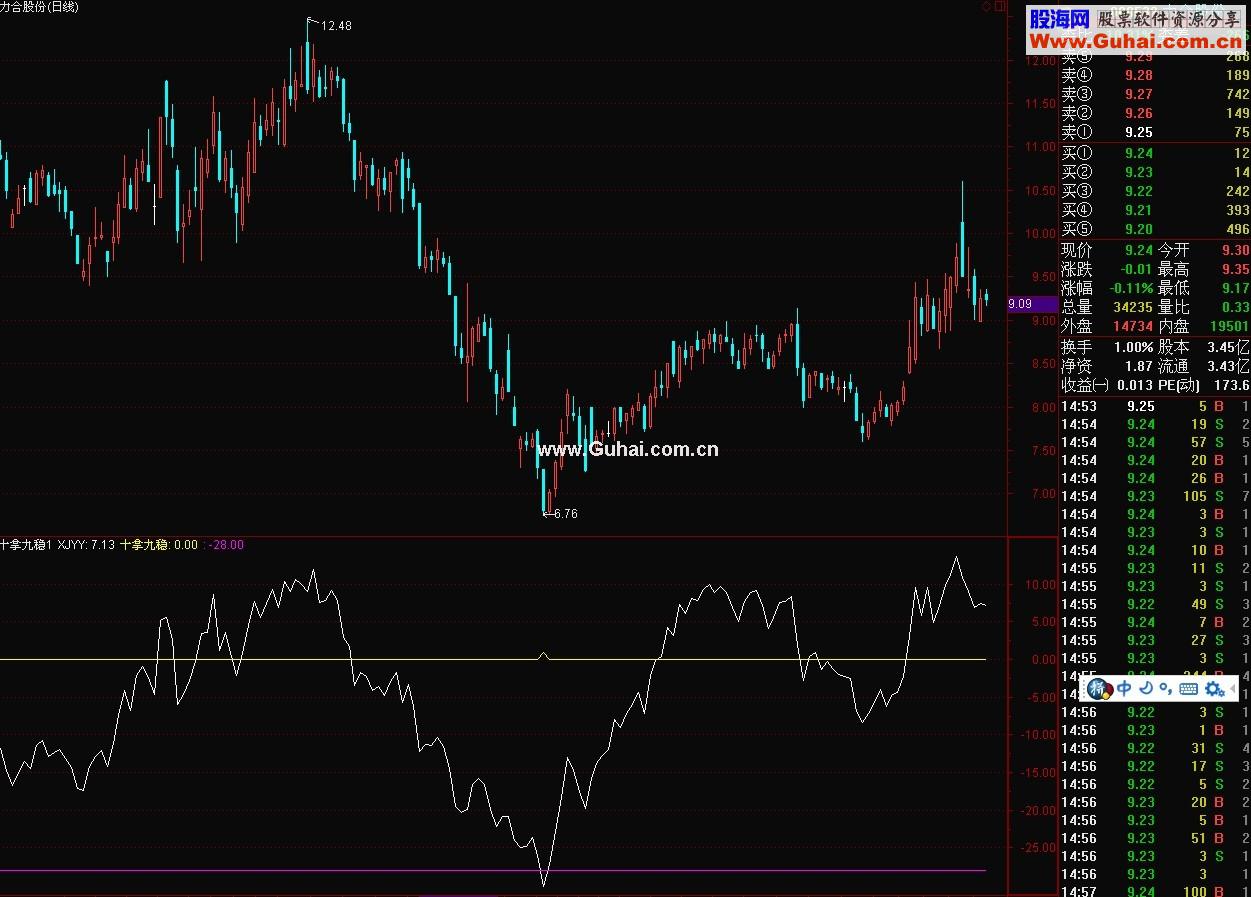Click sell level 卖① price 9.25
This screenshot has height=897, width=1251.
point(1138,132)
